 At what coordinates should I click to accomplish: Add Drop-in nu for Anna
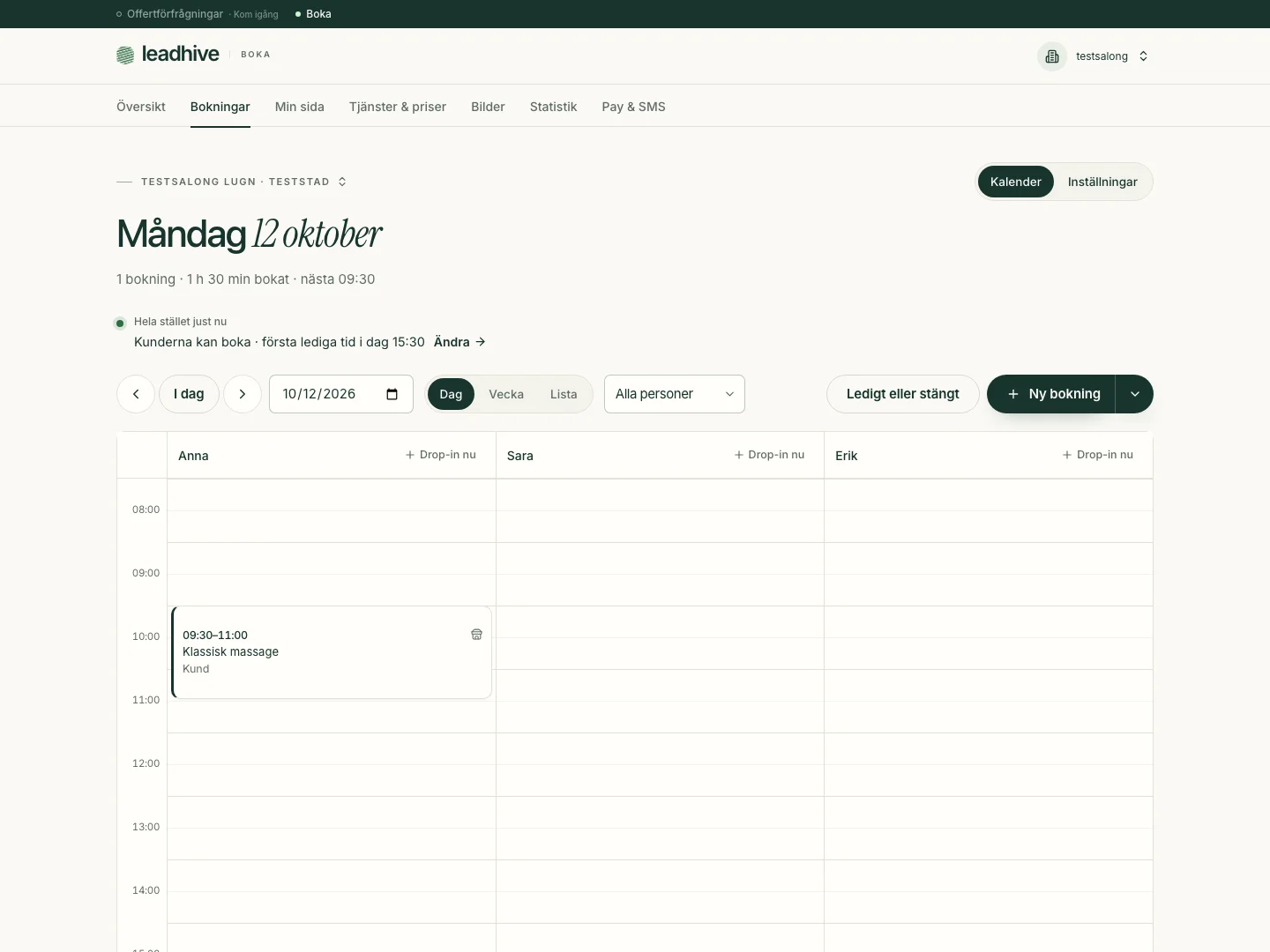tap(441, 455)
